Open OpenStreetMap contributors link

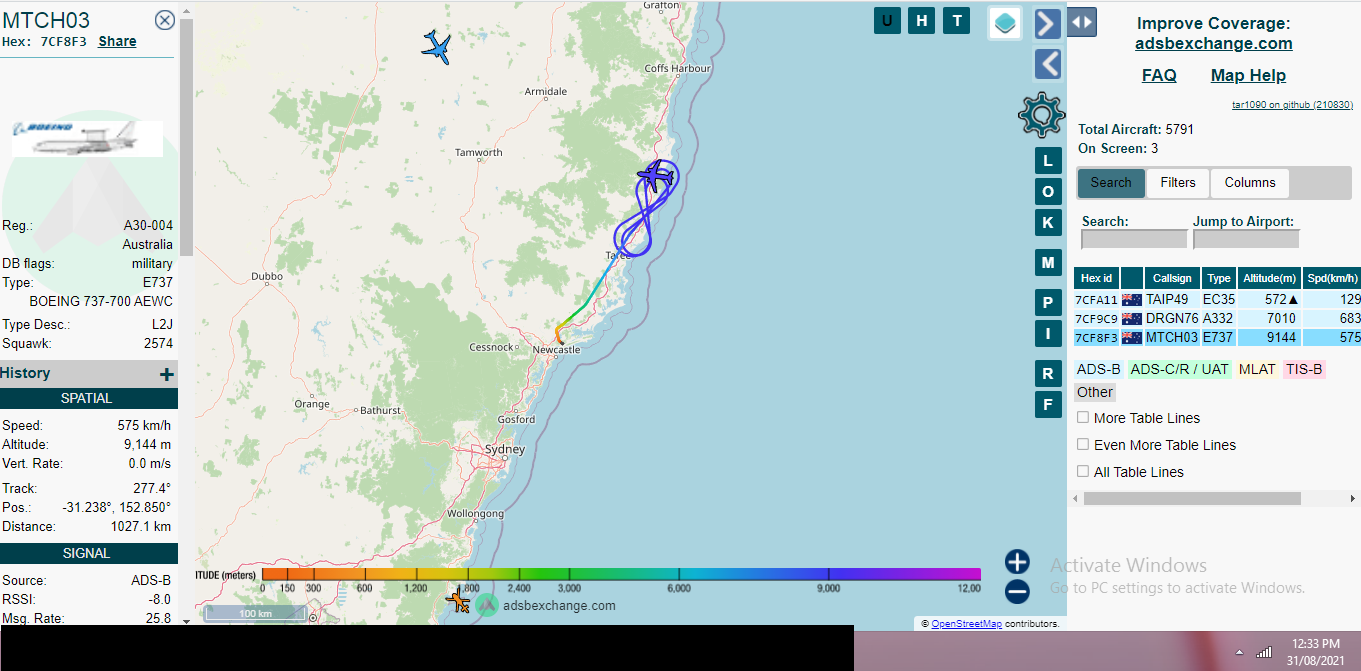(966, 624)
